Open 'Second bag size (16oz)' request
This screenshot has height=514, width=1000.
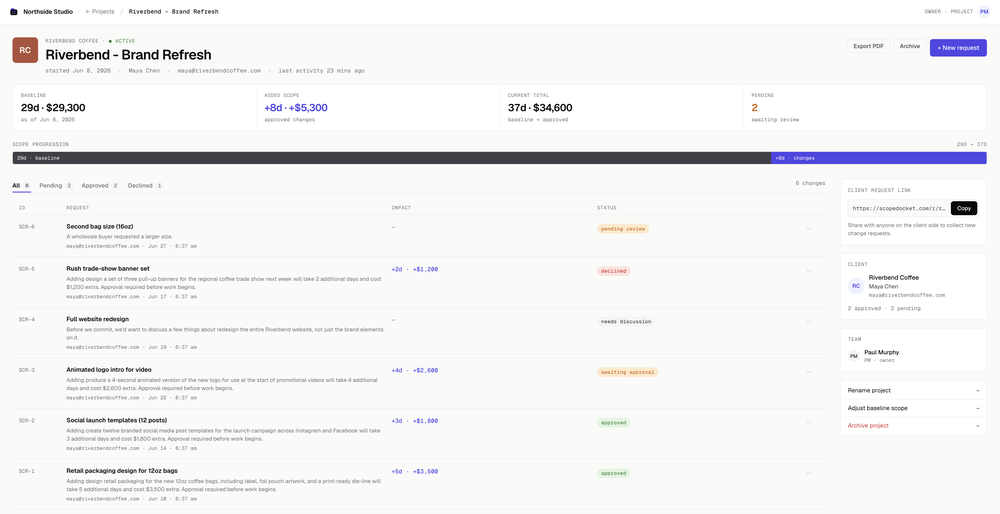[99, 226]
